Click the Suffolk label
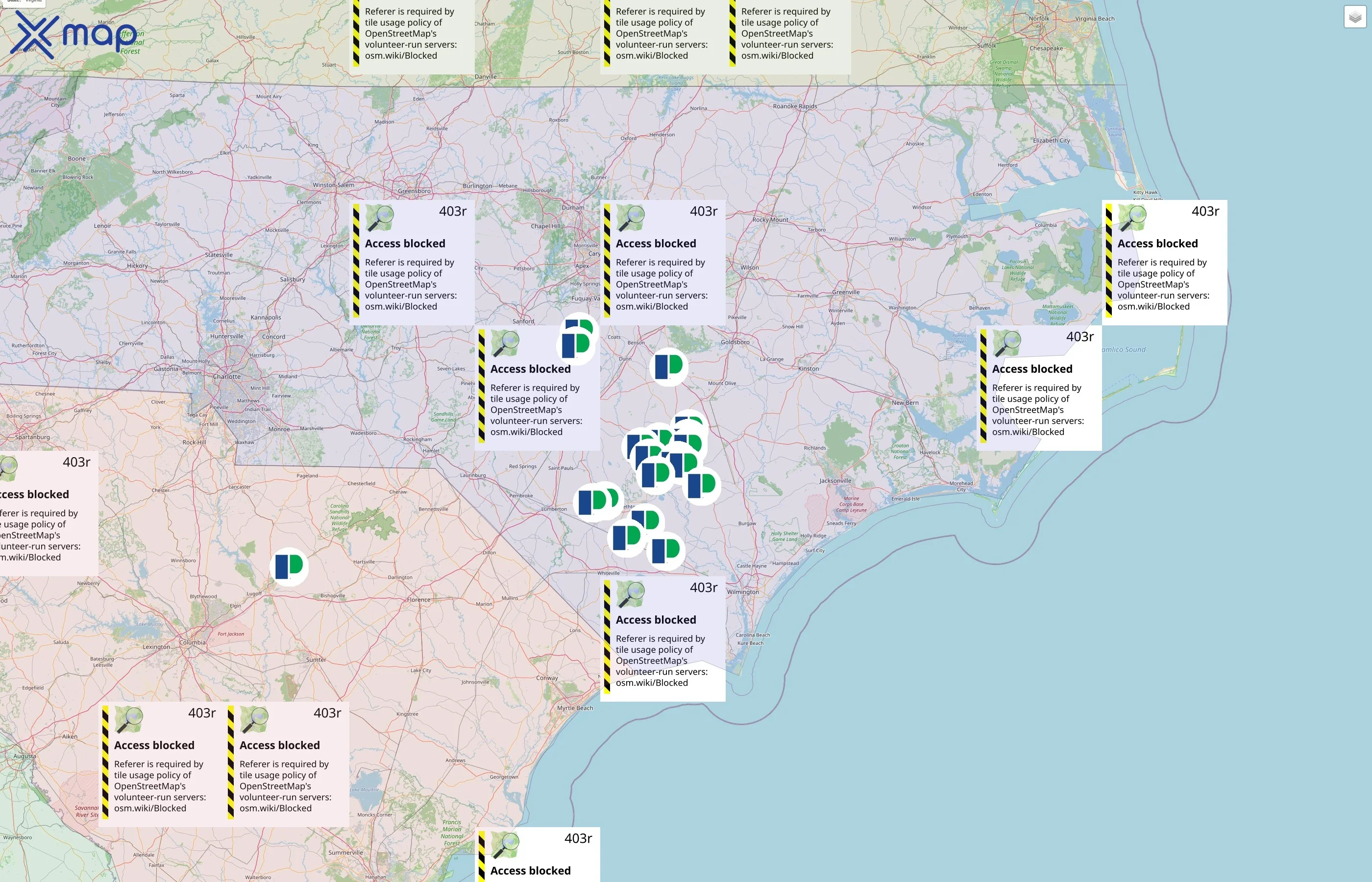The height and width of the screenshot is (882, 1372). [987, 46]
